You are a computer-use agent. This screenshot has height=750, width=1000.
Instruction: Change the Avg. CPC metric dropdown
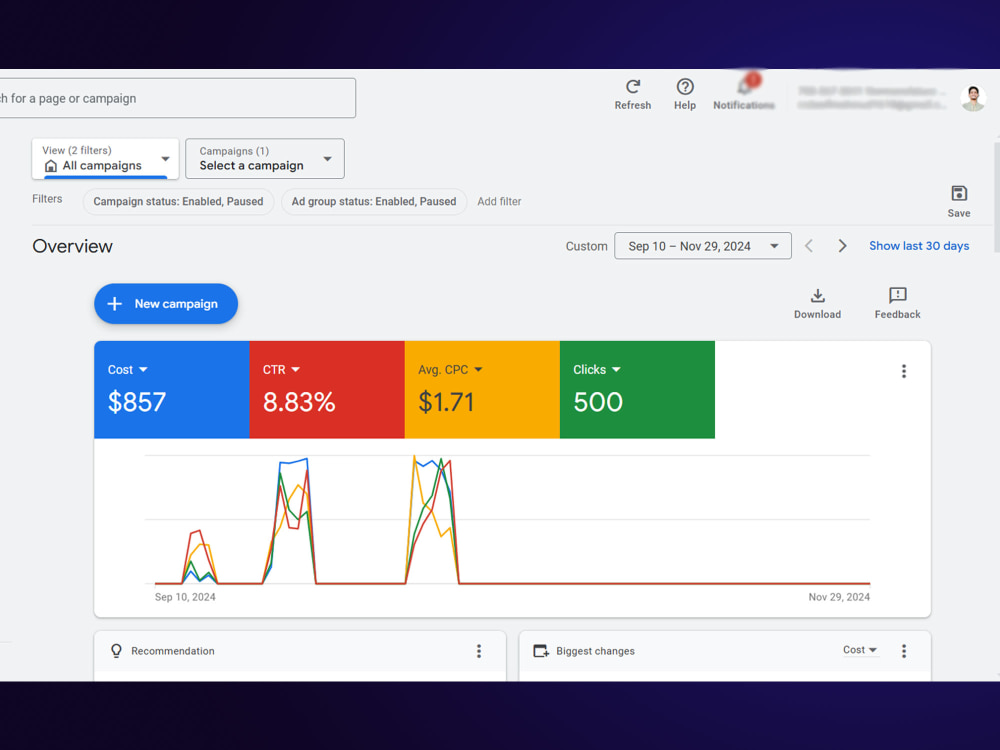tap(450, 370)
